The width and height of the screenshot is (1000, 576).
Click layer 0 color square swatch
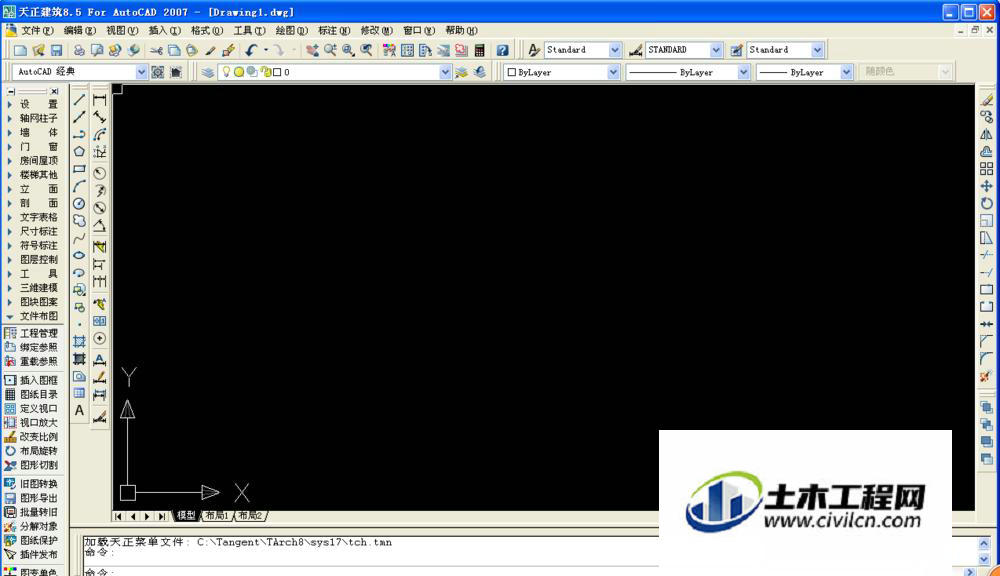click(277, 72)
